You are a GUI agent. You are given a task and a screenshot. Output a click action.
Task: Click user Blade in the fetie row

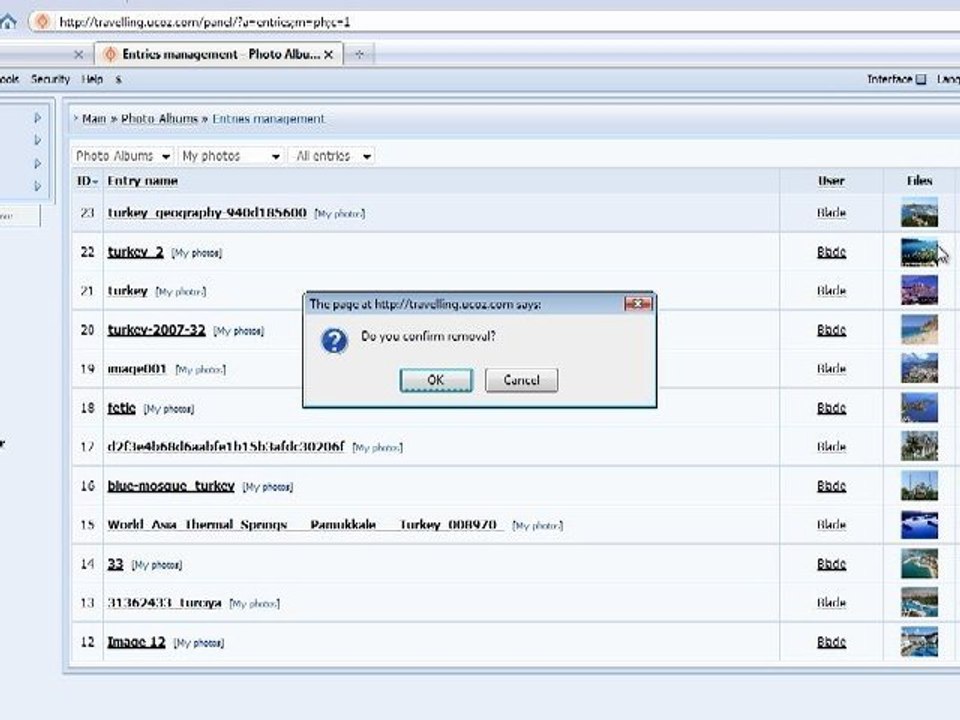pyautogui.click(x=831, y=408)
